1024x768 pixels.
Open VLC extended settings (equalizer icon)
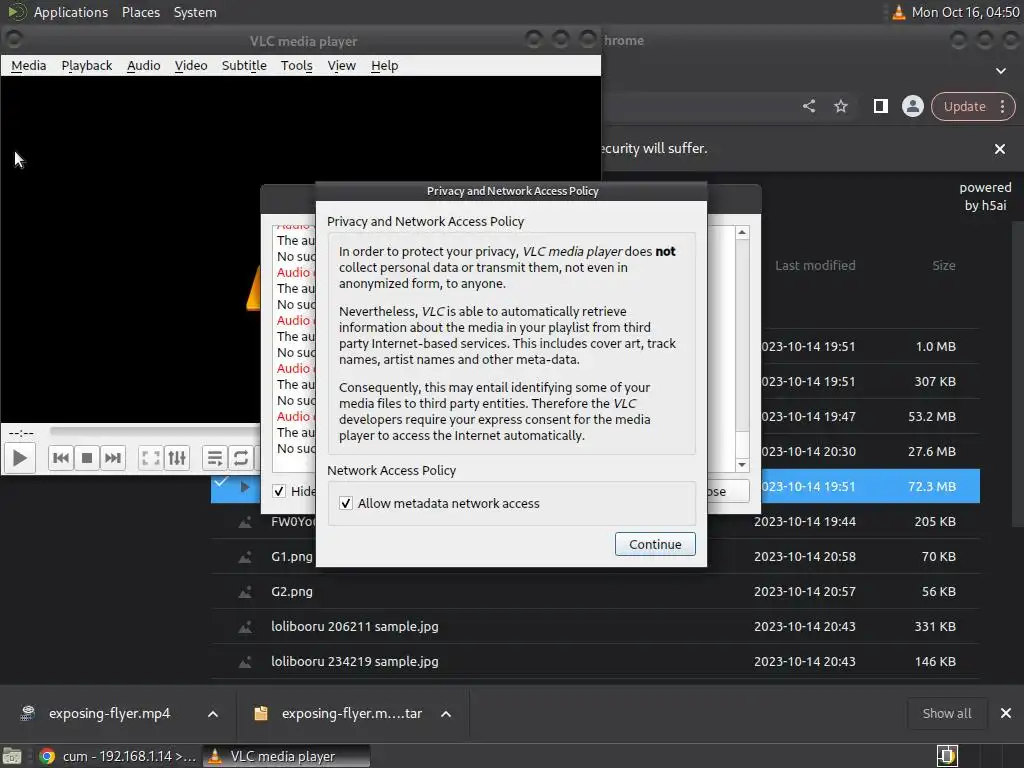coord(177,458)
